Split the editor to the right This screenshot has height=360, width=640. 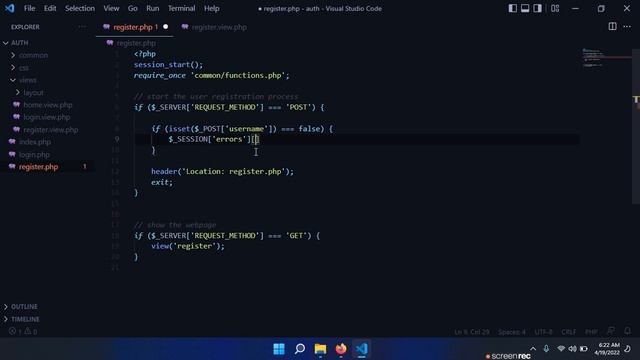[x=612, y=27]
